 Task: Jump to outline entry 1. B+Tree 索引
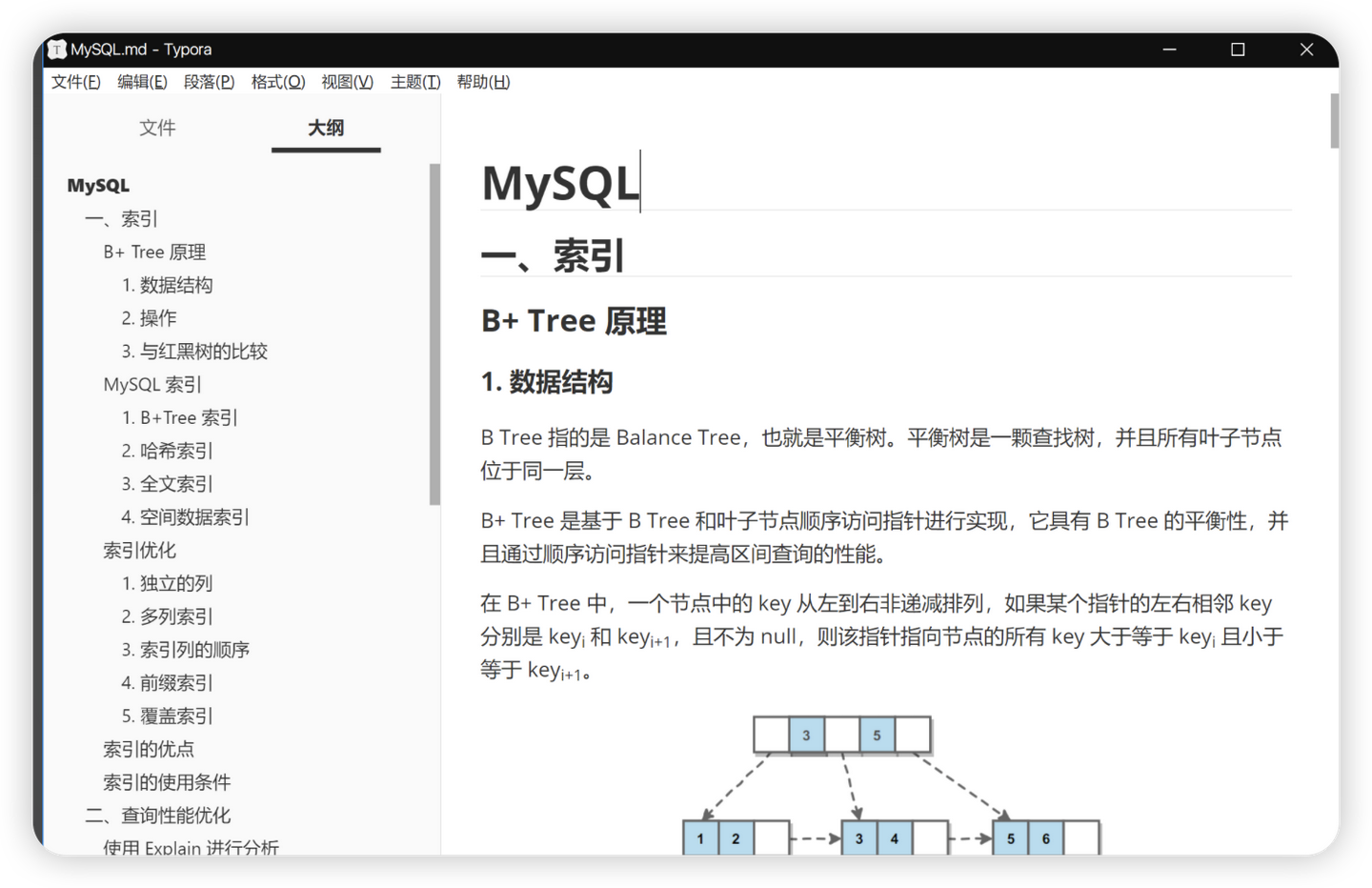coord(179,417)
